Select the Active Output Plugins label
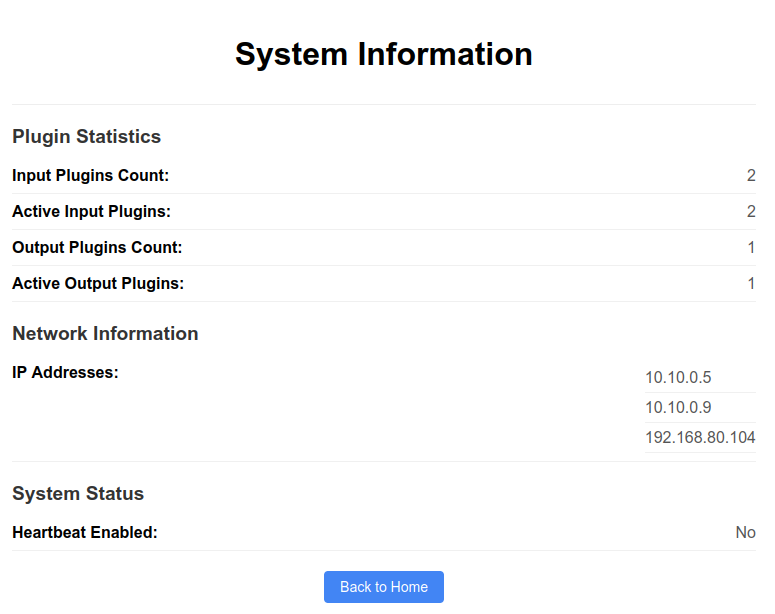The image size is (775, 614). click(x=98, y=284)
